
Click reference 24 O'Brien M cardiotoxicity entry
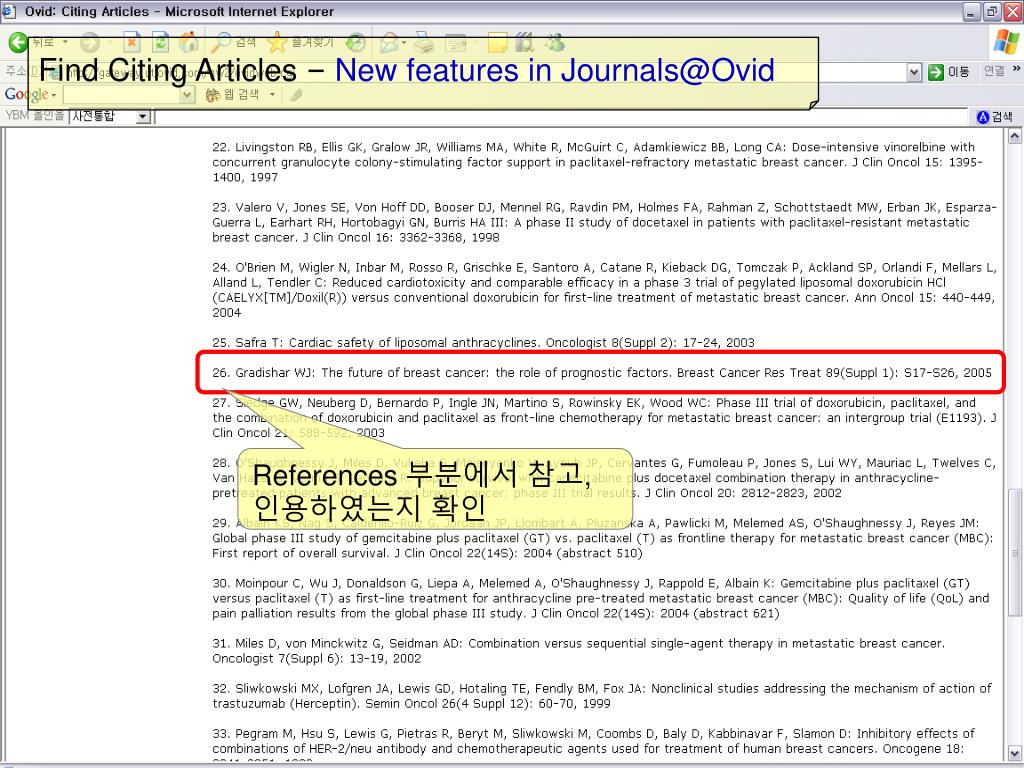[x=604, y=290]
